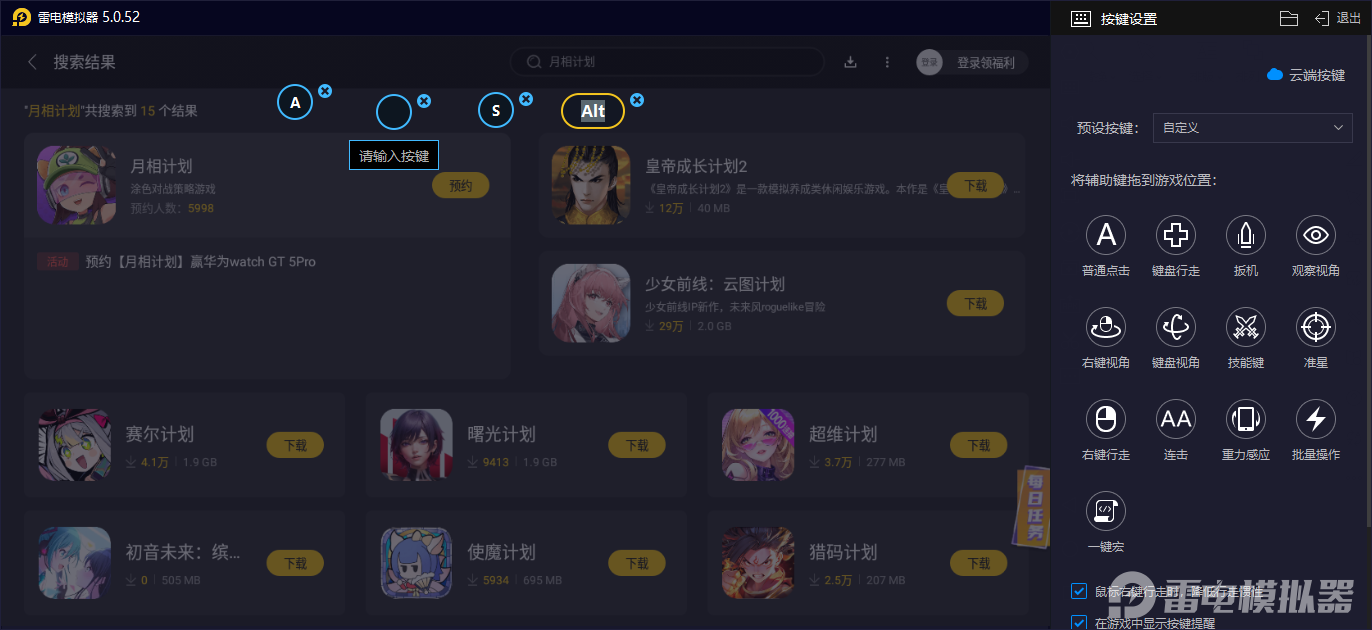1372x630 pixels.
Task: Select the 键盘行走 D-pad icon
Action: (x=1176, y=235)
